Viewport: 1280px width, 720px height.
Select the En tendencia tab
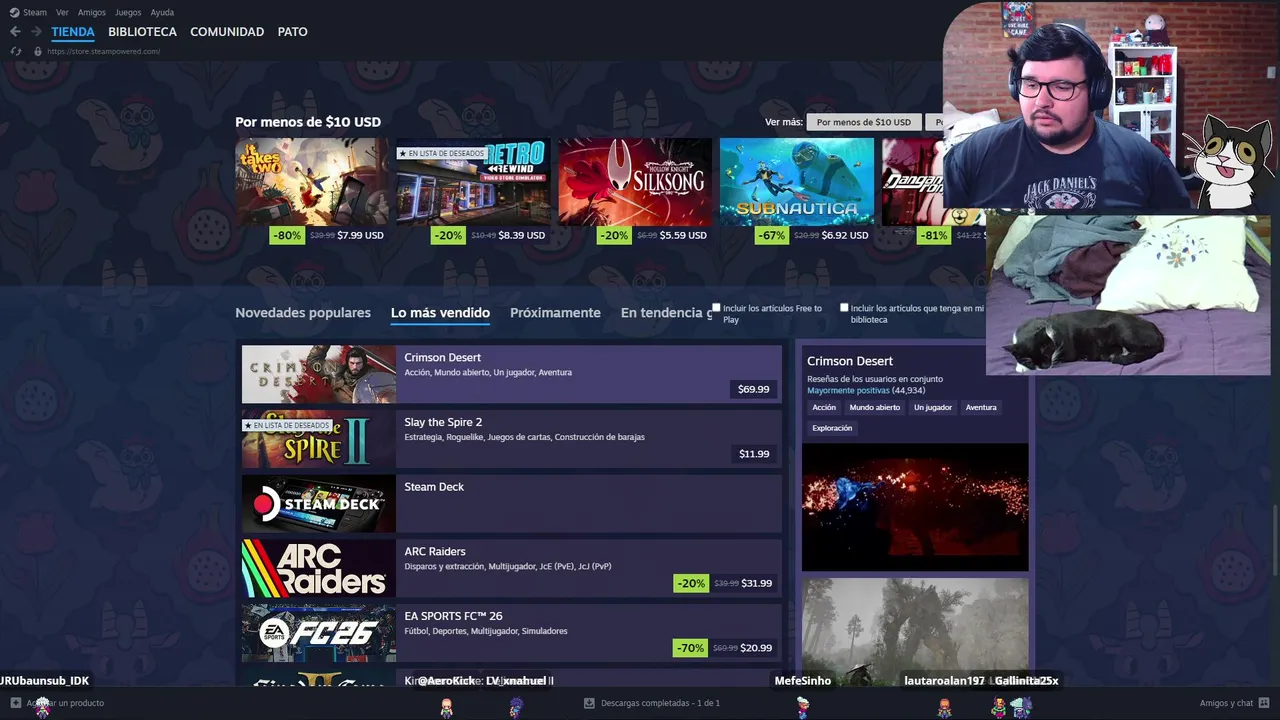666,313
